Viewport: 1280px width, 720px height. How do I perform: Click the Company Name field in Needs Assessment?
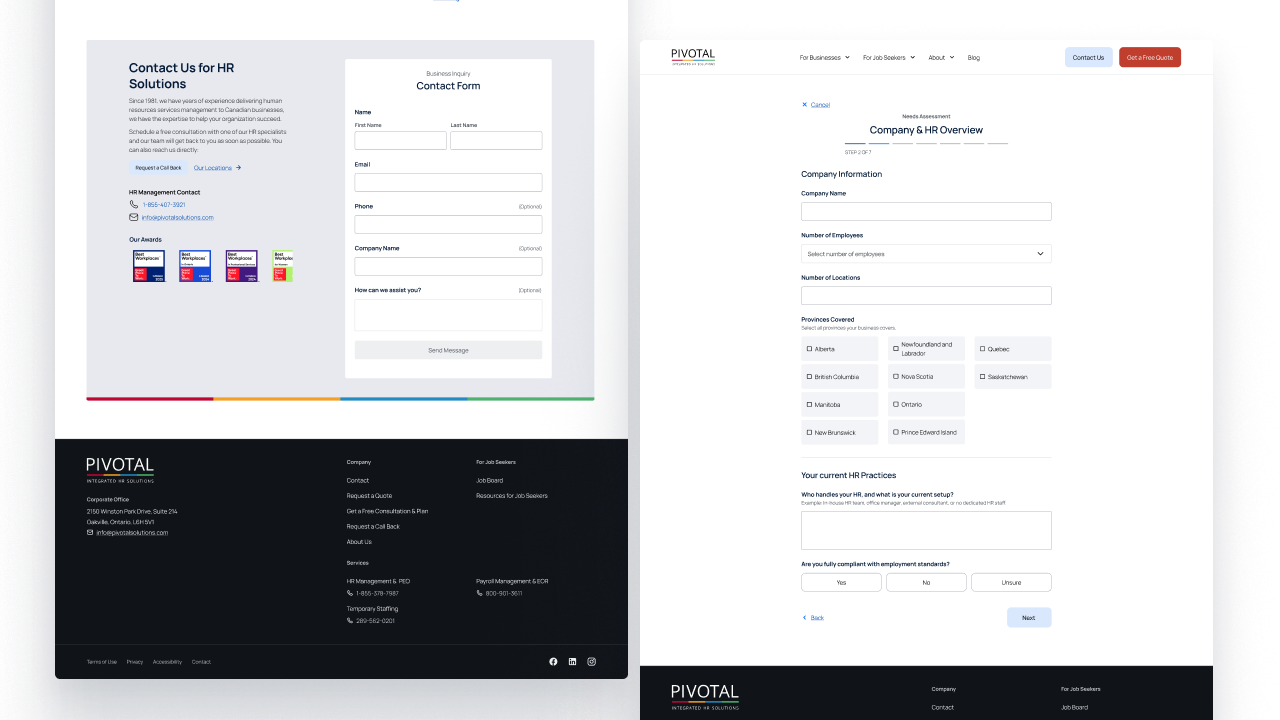(926, 212)
